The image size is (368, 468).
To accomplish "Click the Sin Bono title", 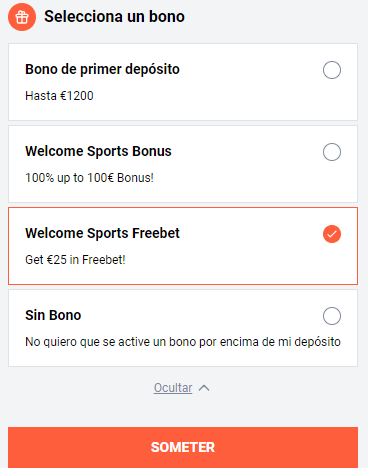I will (x=53, y=315).
